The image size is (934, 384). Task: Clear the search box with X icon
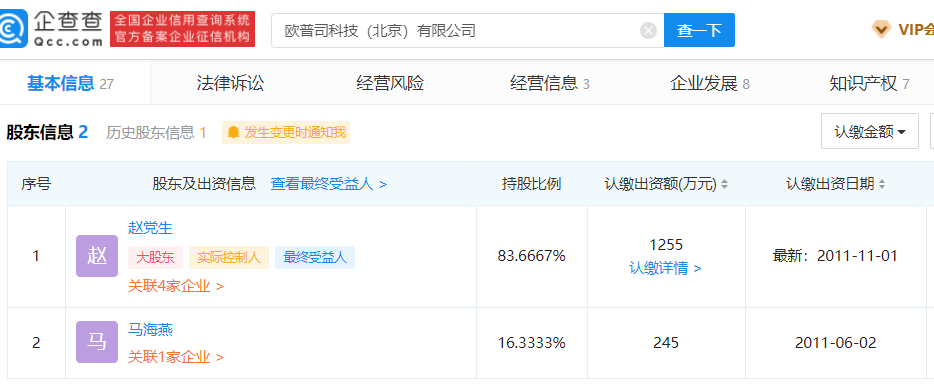coord(648,30)
